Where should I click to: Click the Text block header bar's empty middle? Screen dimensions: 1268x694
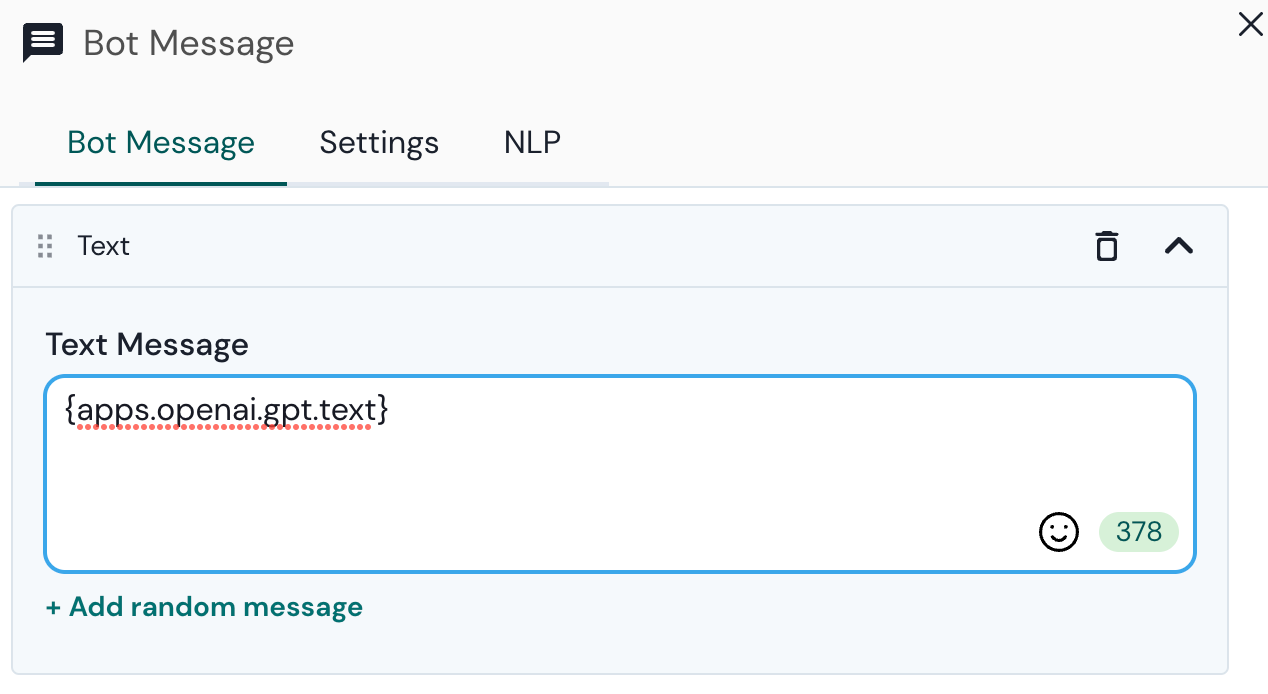(x=600, y=246)
